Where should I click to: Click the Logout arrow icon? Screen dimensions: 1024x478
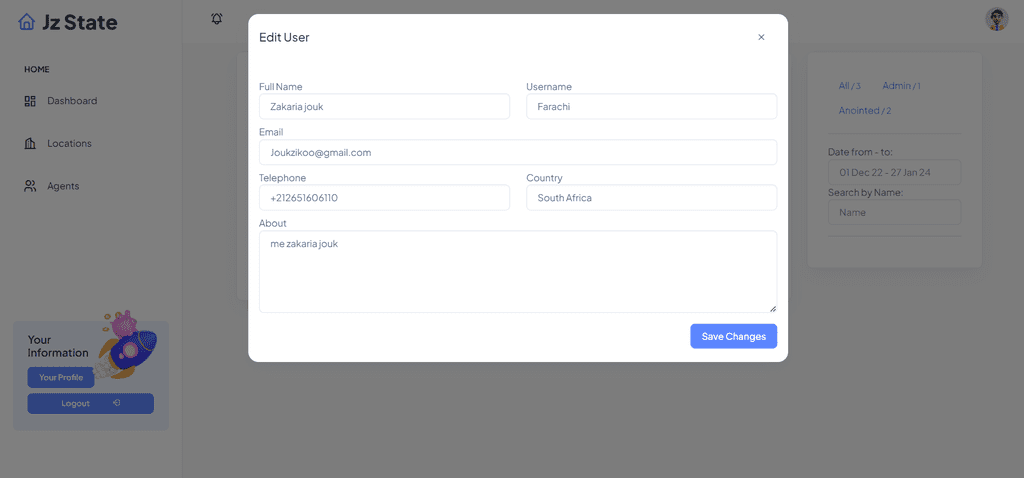tap(116, 403)
